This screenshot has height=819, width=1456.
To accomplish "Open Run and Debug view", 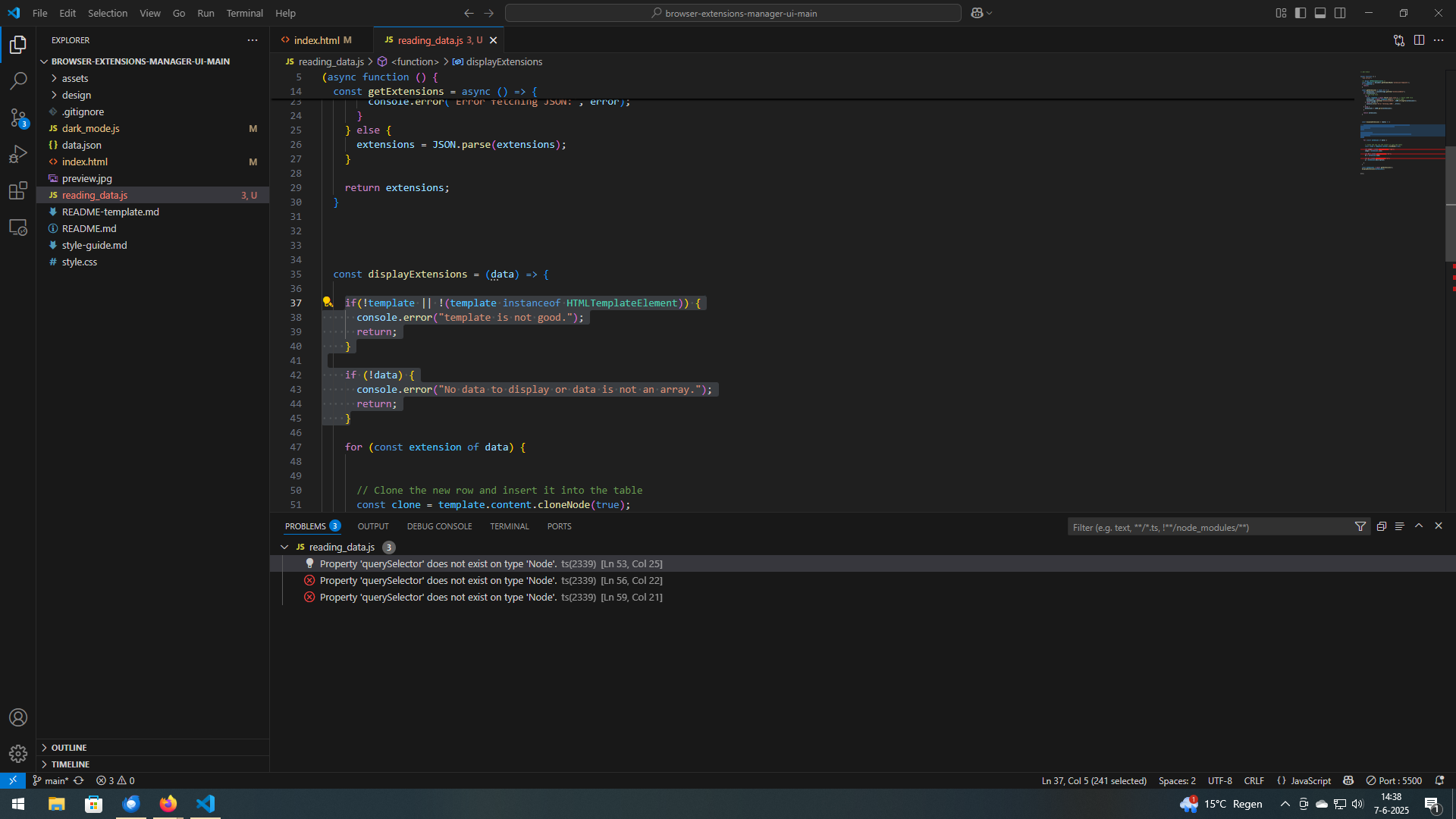I will point(18,154).
